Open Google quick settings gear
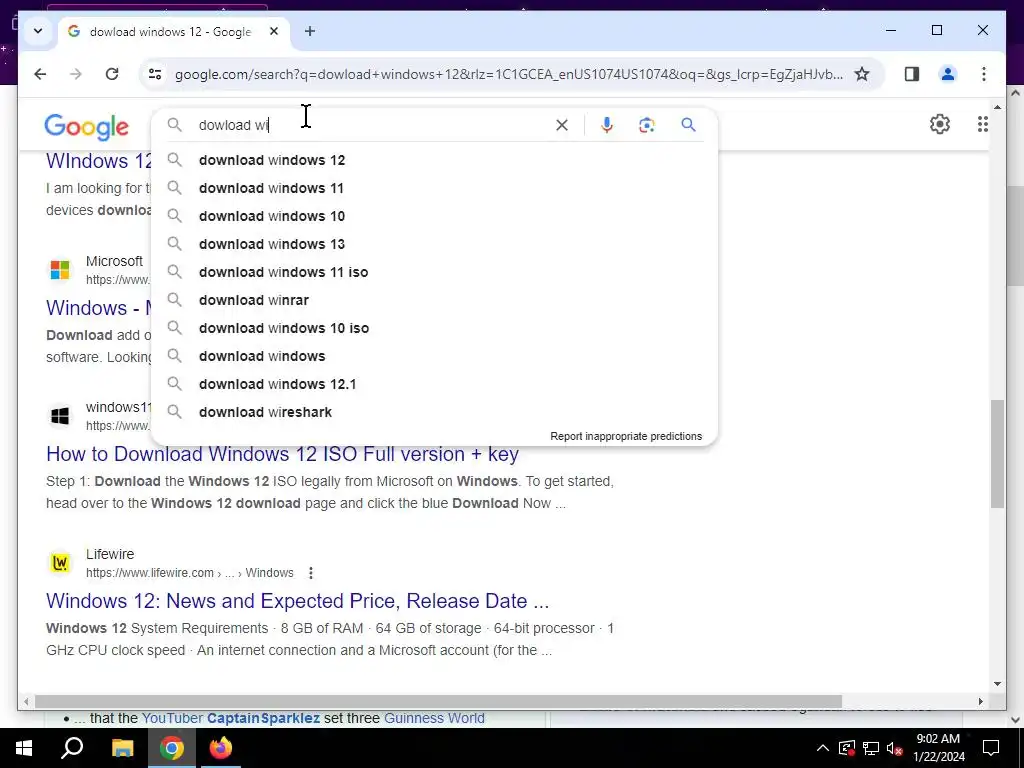 coord(940,124)
